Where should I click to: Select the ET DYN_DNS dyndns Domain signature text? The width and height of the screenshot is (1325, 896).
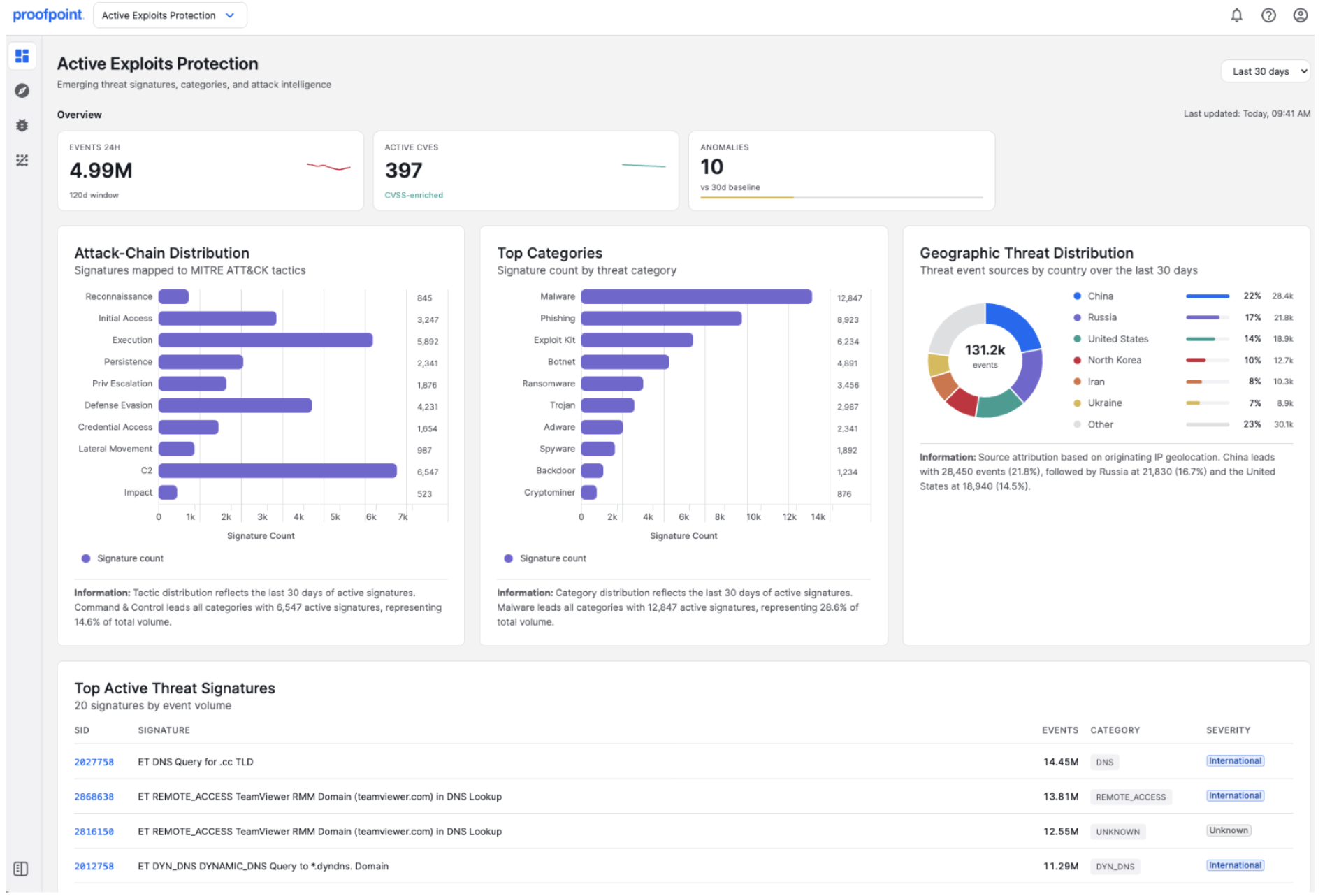263,867
